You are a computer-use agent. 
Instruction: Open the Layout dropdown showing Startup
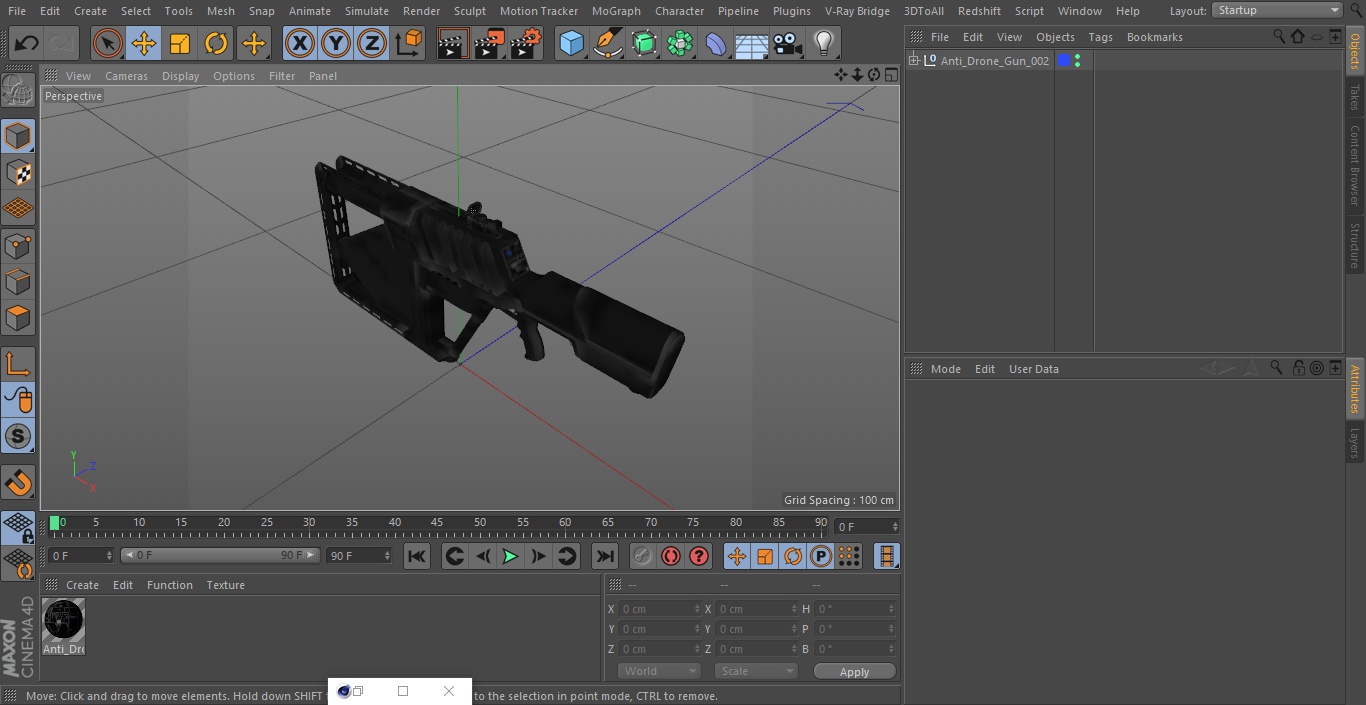[1277, 10]
